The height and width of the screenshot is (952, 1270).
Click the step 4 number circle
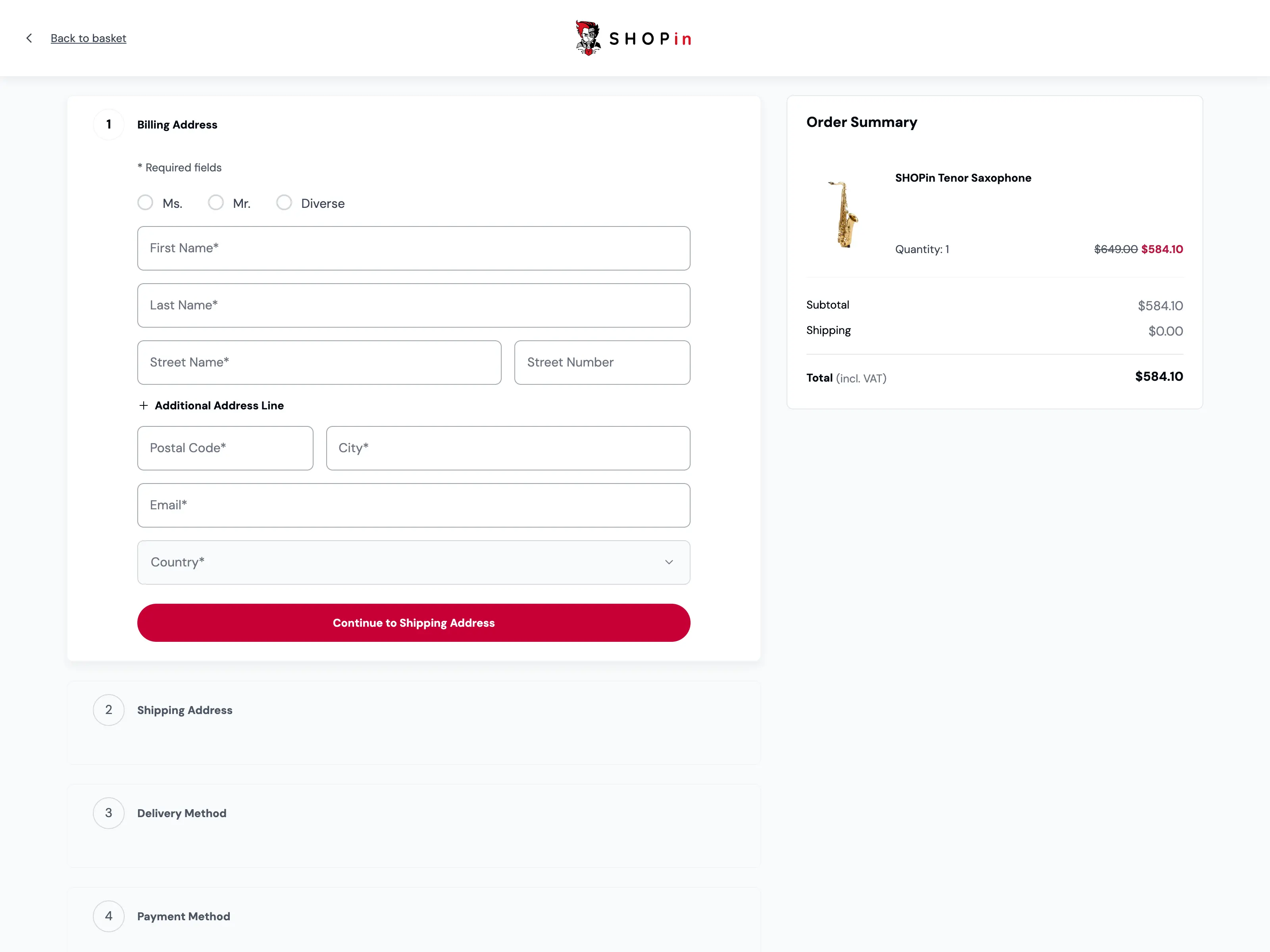(x=108, y=916)
